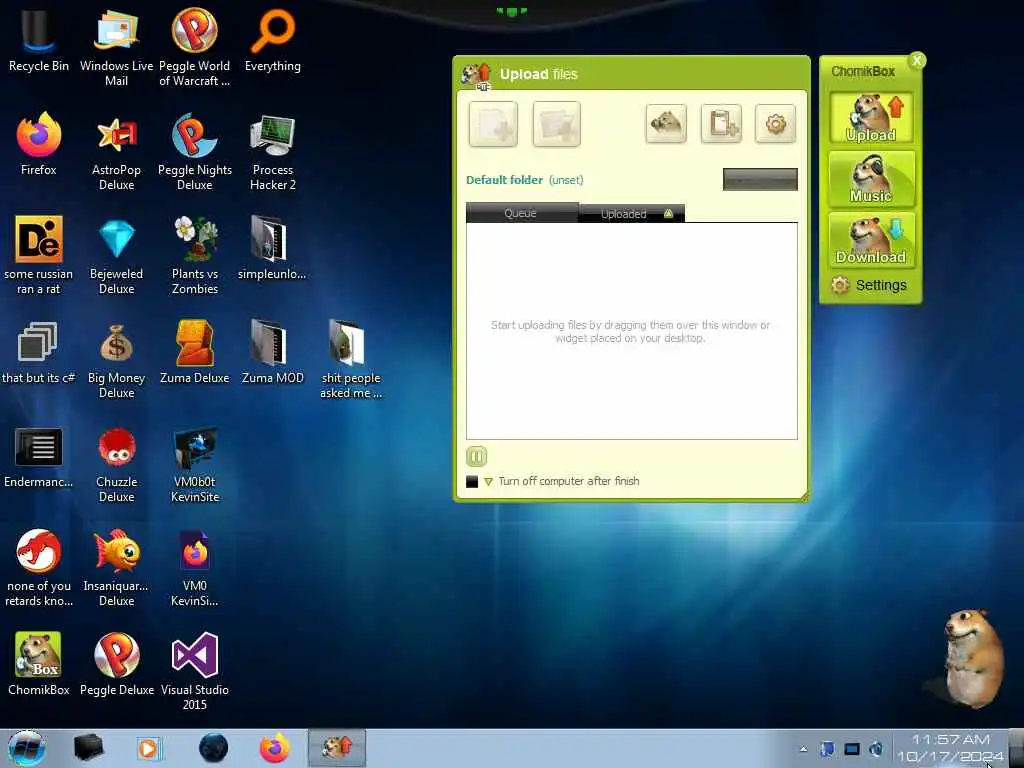Select the Bejeweled Deluxe desktop icon

point(116,256)
